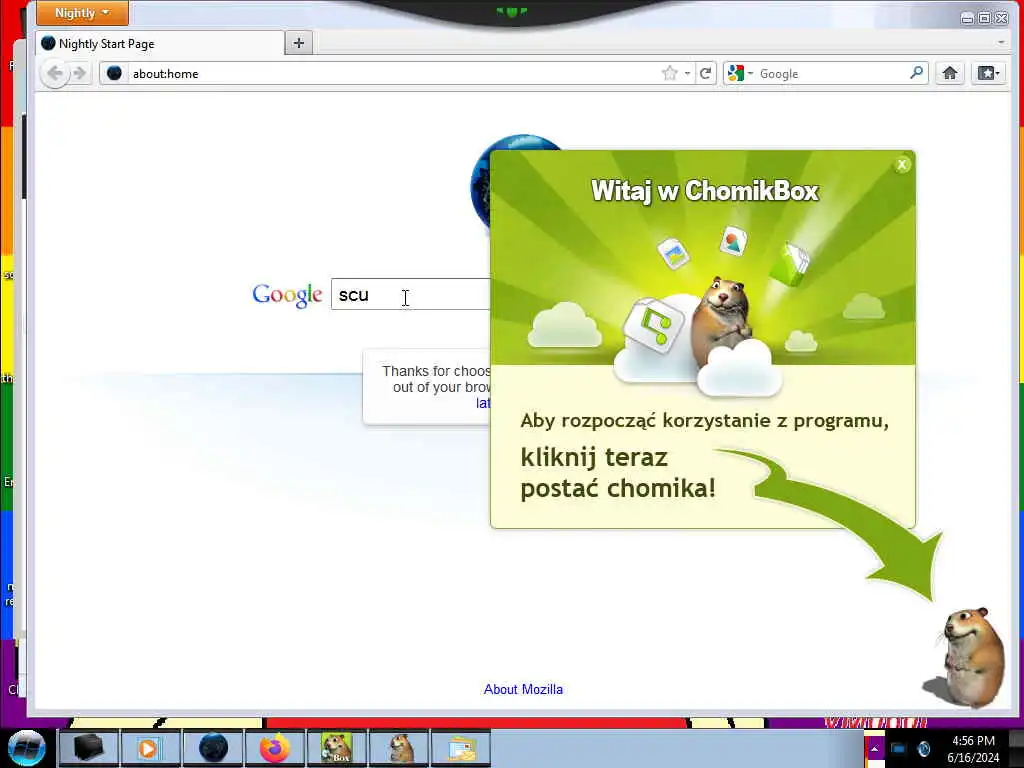Click the Google logo on the start page

point(287,295)
